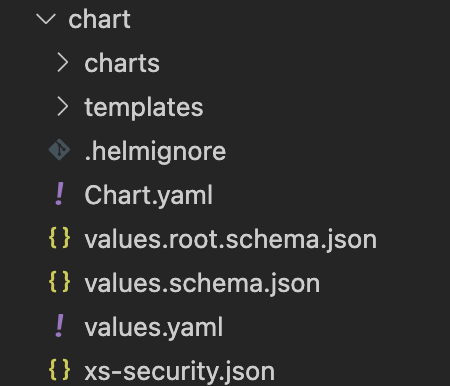450x386 pixels.
Task: Open the values.yaml file
Action: point(154,328)
